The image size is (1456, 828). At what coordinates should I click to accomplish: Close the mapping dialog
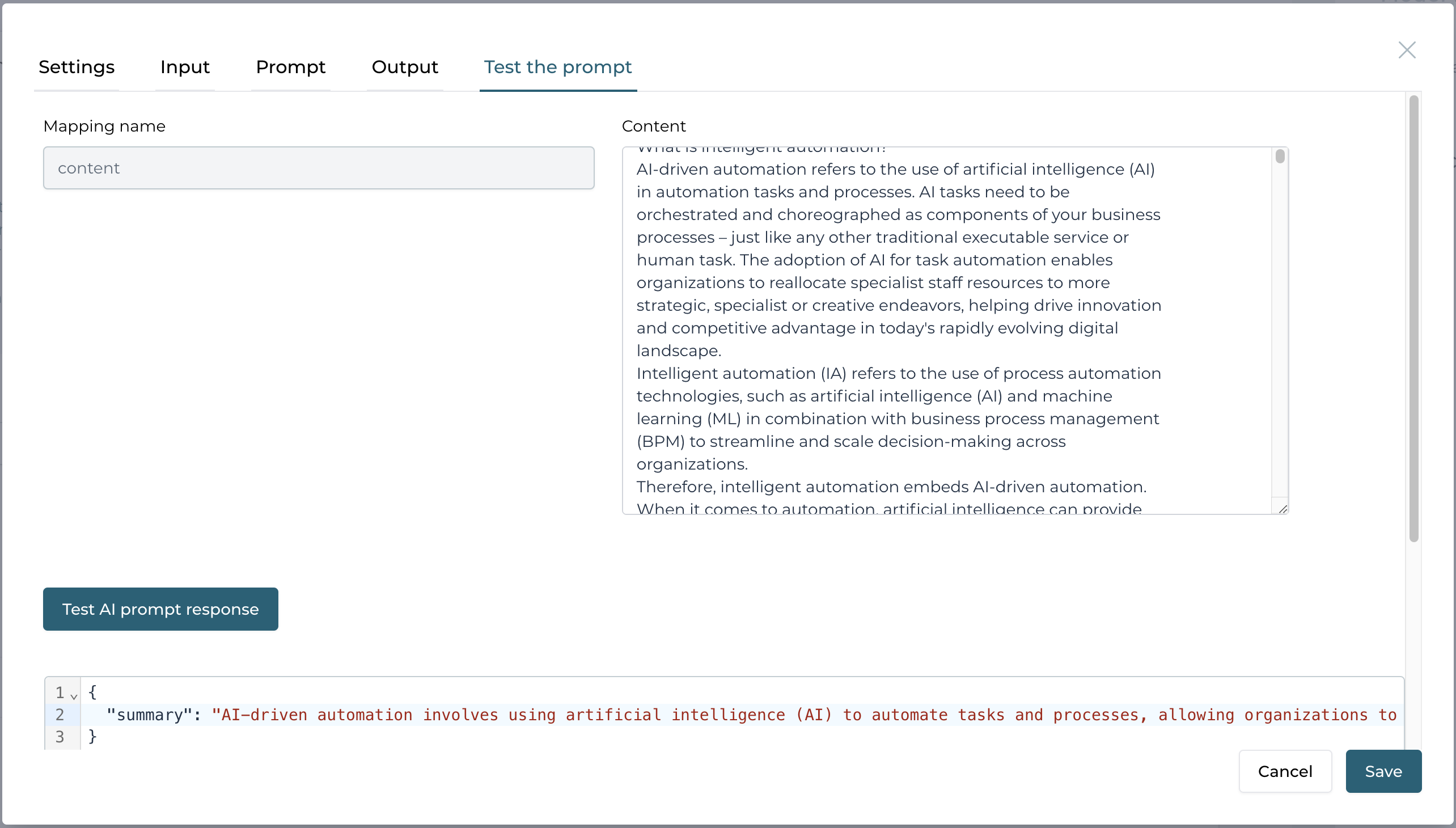tap(1407, 50)
